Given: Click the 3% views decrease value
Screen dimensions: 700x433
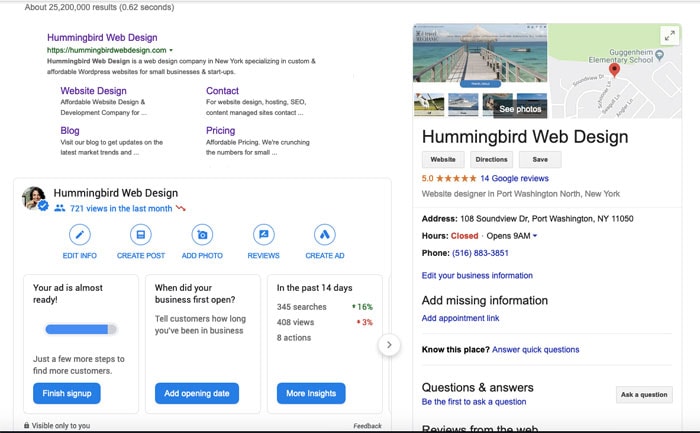Looking at the screenshot, I should (x=364, y=322).
